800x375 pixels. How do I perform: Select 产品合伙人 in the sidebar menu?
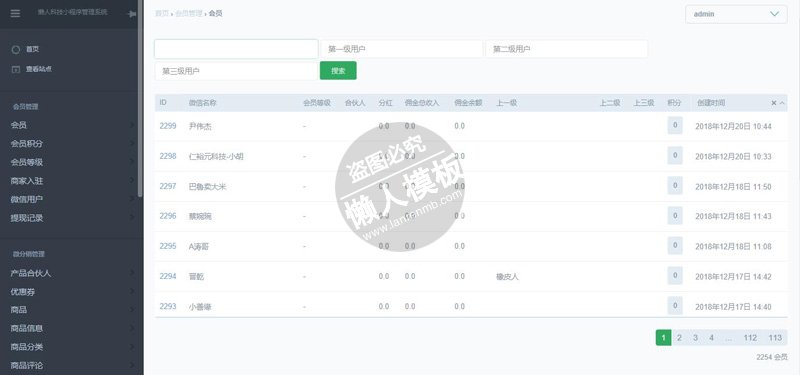point(31,273)
